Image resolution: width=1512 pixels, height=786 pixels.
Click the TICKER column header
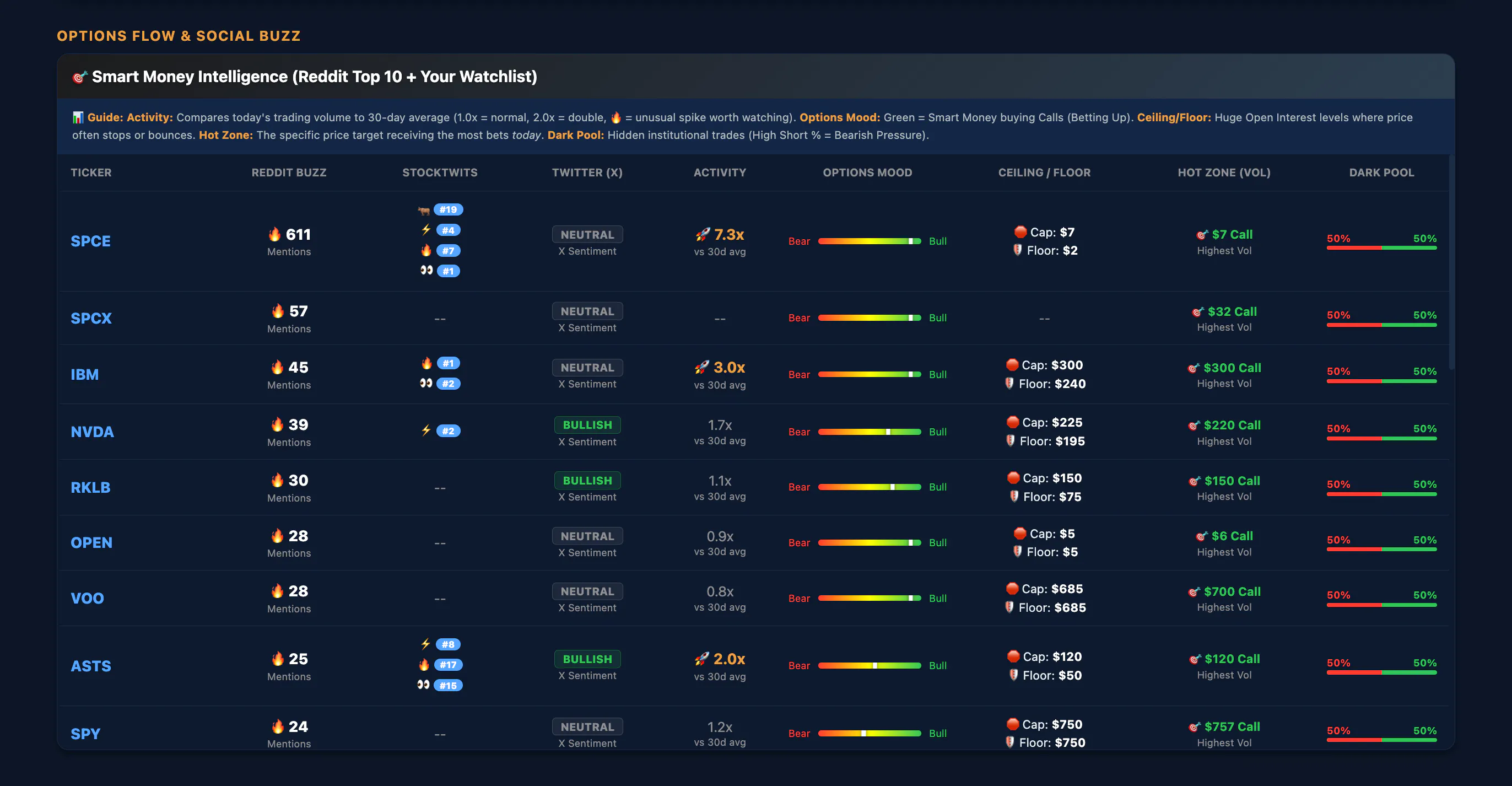pyautogui.click(x=91, y=173)
